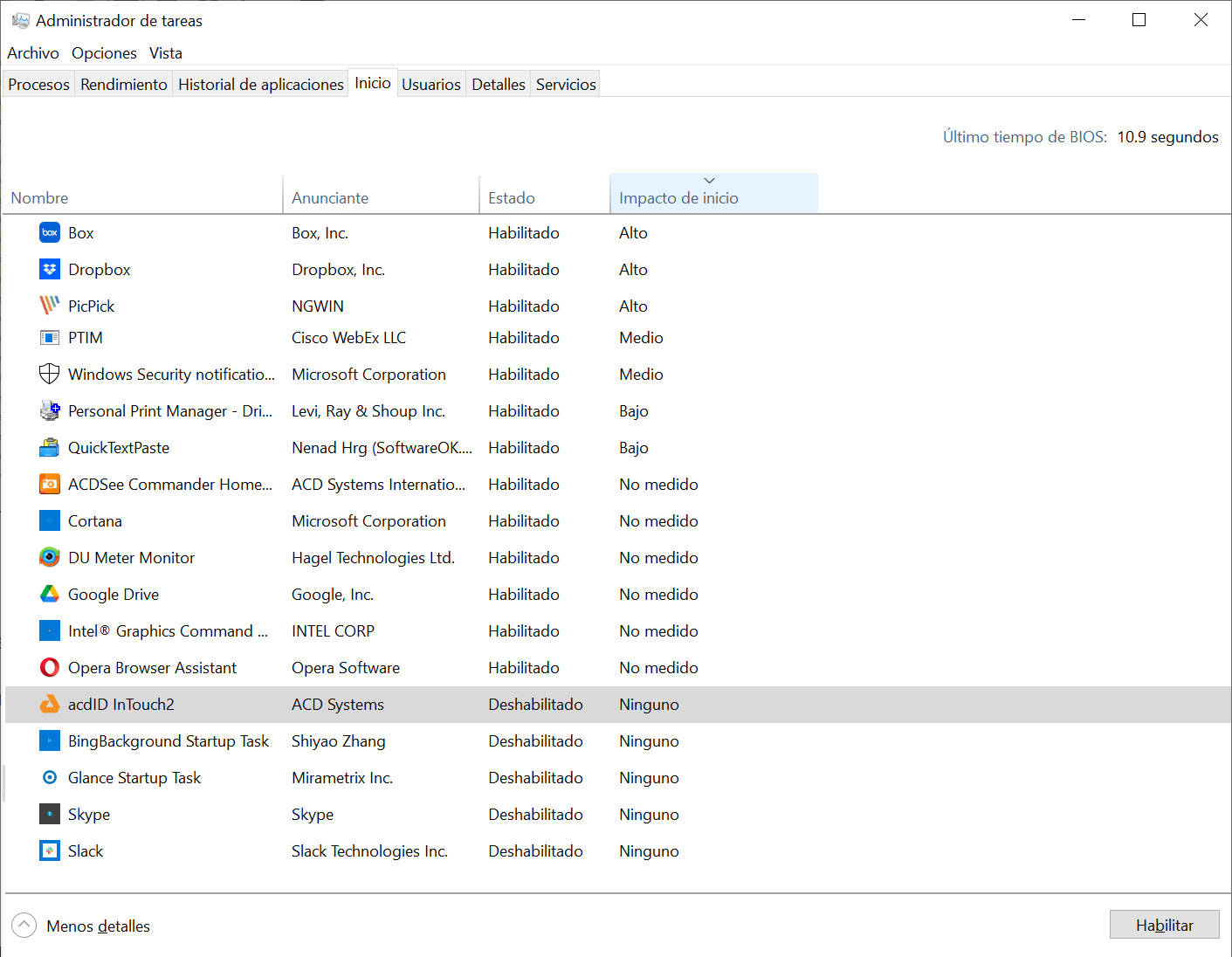Image resolution: width=1232 pixels, height=957 pixels.
Task: Click the Ninguno impact in Skype row
Action: (649, 815)
